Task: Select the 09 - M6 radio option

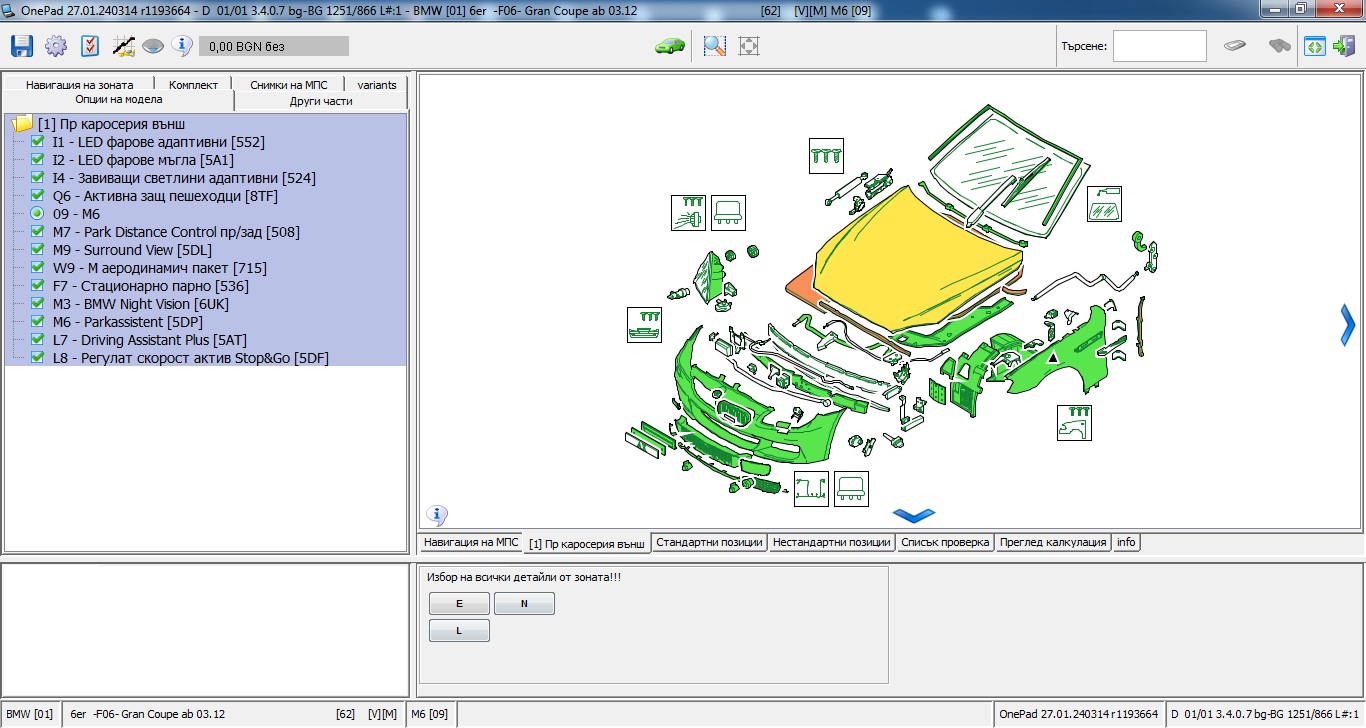Action: tap(38, 214)
